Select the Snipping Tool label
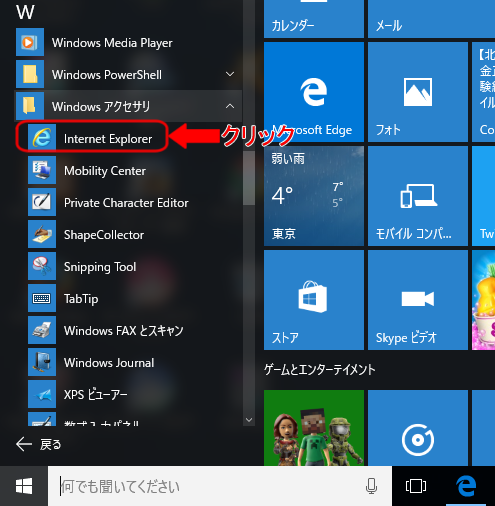This screenshot has width=495, height=506. click(100, 267)
